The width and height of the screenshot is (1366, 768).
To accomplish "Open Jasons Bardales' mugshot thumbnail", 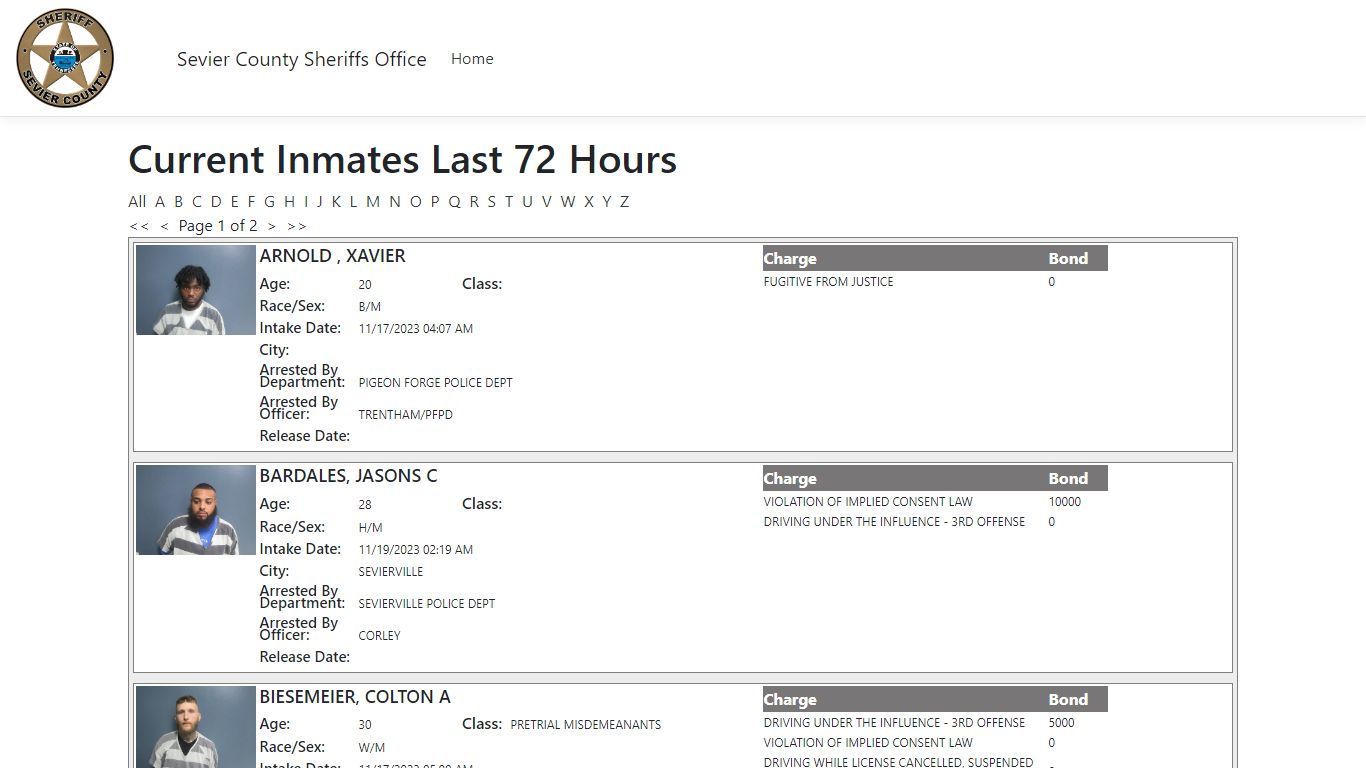I will [196, 510].
